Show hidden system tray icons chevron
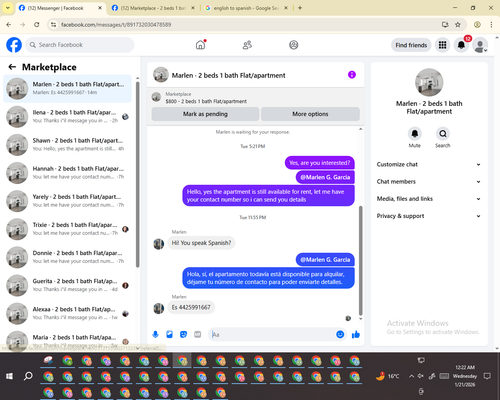Viewport: 500px width, 400px height. point(411,376)
